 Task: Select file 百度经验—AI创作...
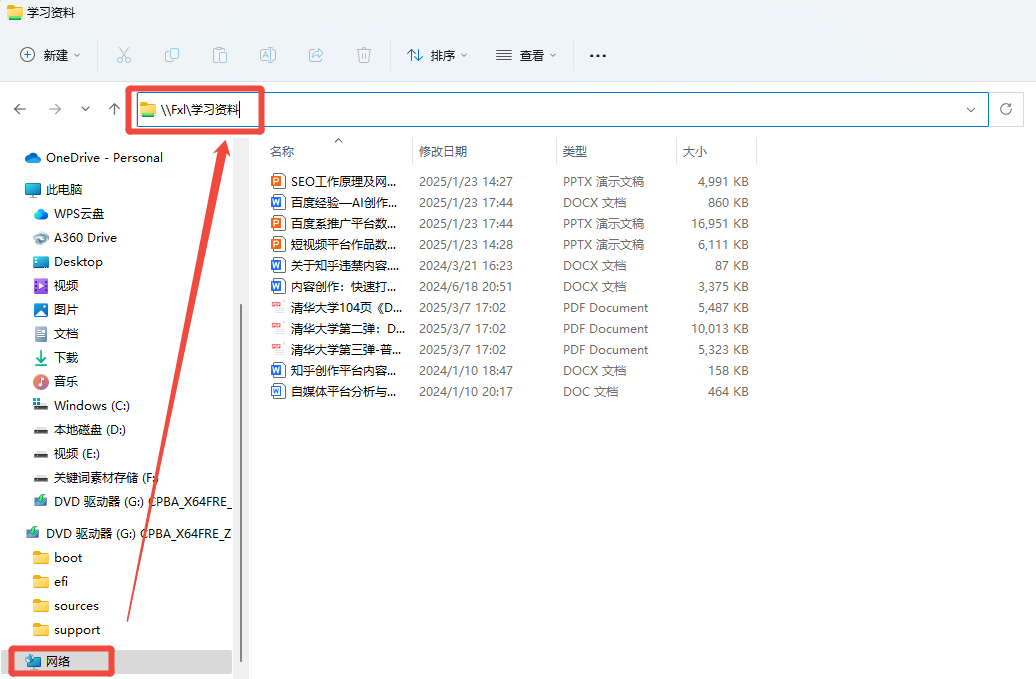click(x=344, y=203)
